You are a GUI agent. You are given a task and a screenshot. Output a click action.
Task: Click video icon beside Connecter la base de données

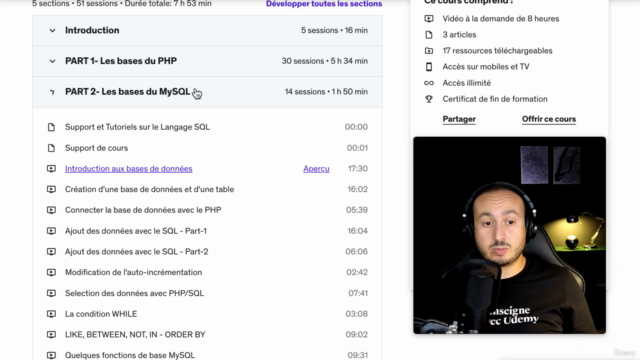point(51,210)
